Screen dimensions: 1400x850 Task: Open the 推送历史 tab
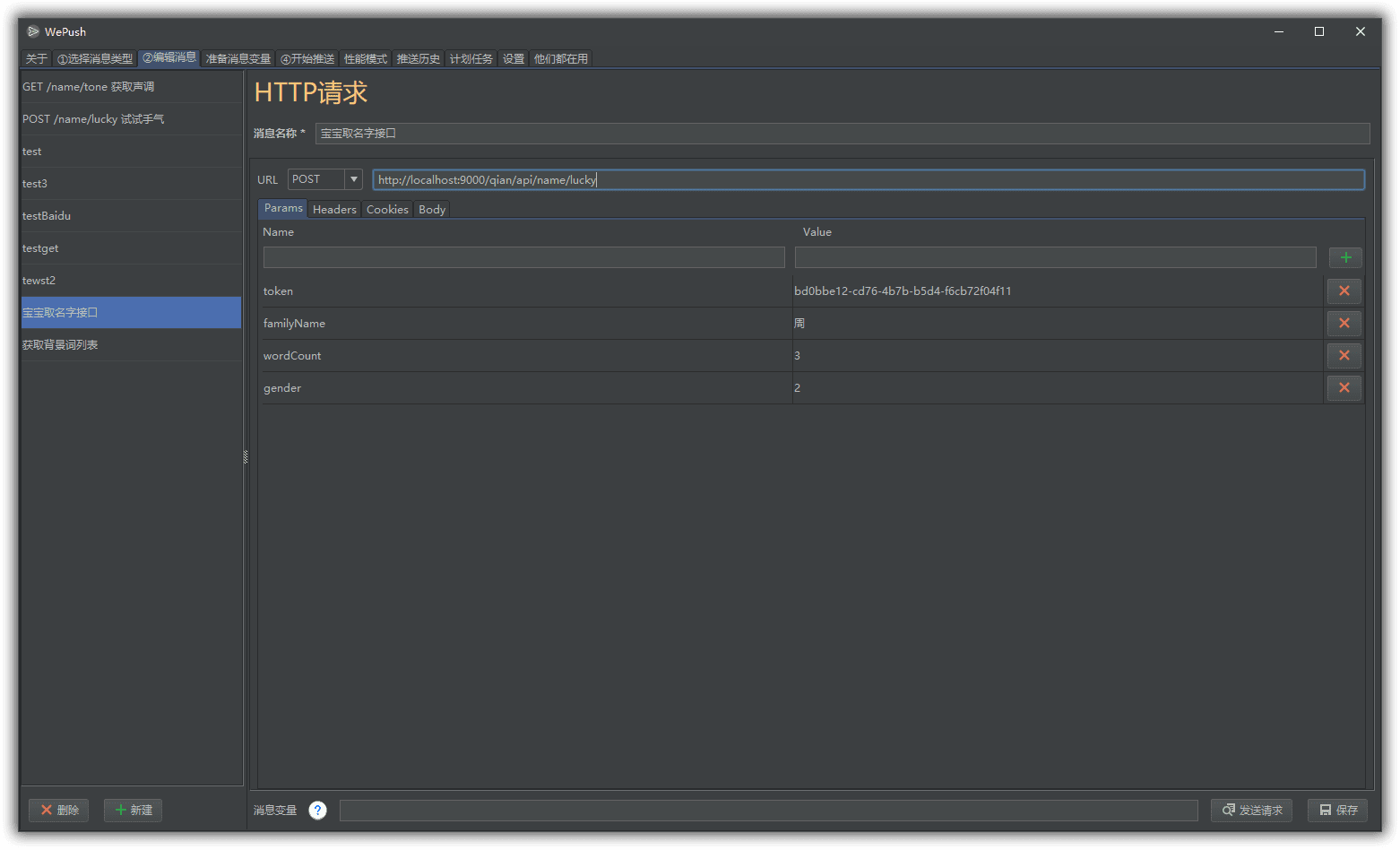pyautogui.click(x=419, y=58)
